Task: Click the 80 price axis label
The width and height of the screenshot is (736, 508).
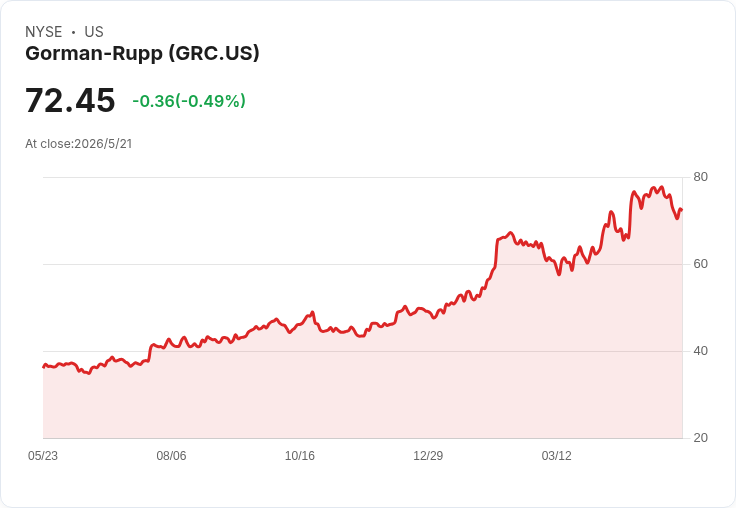Action: pos(700,177)
